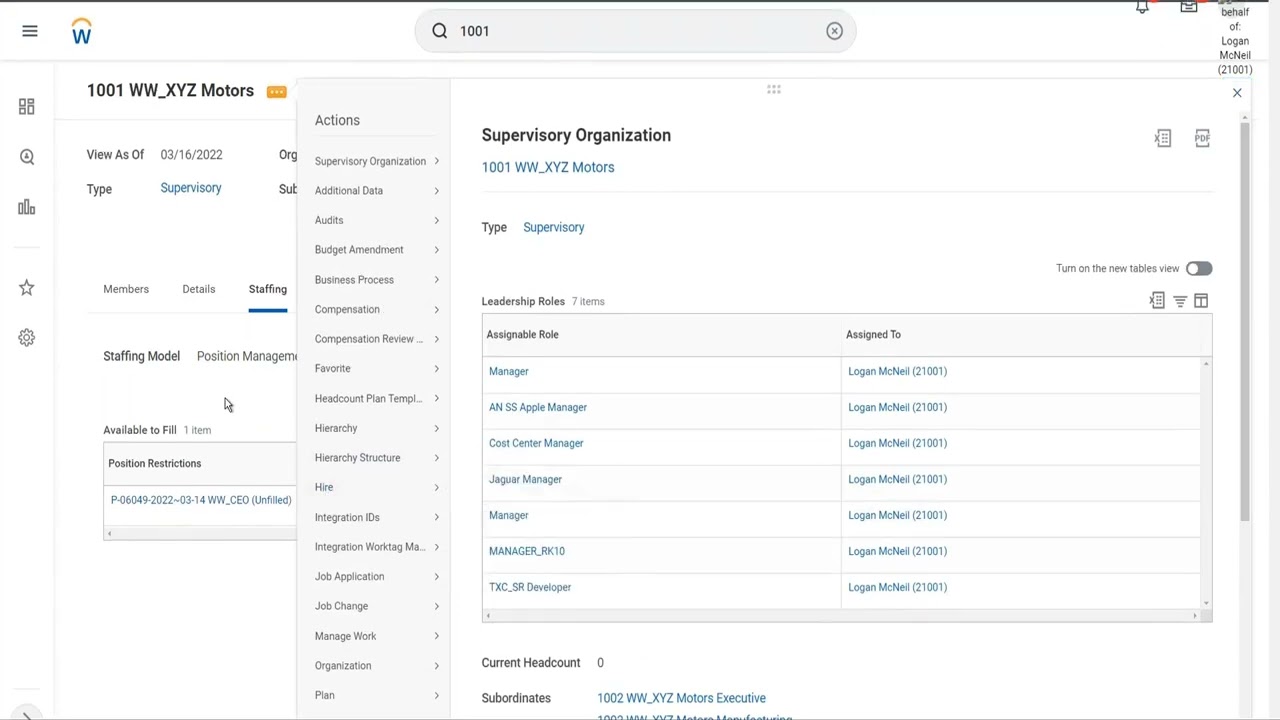Open Hire menu item
1280x720 pixels.
(376, 487)
